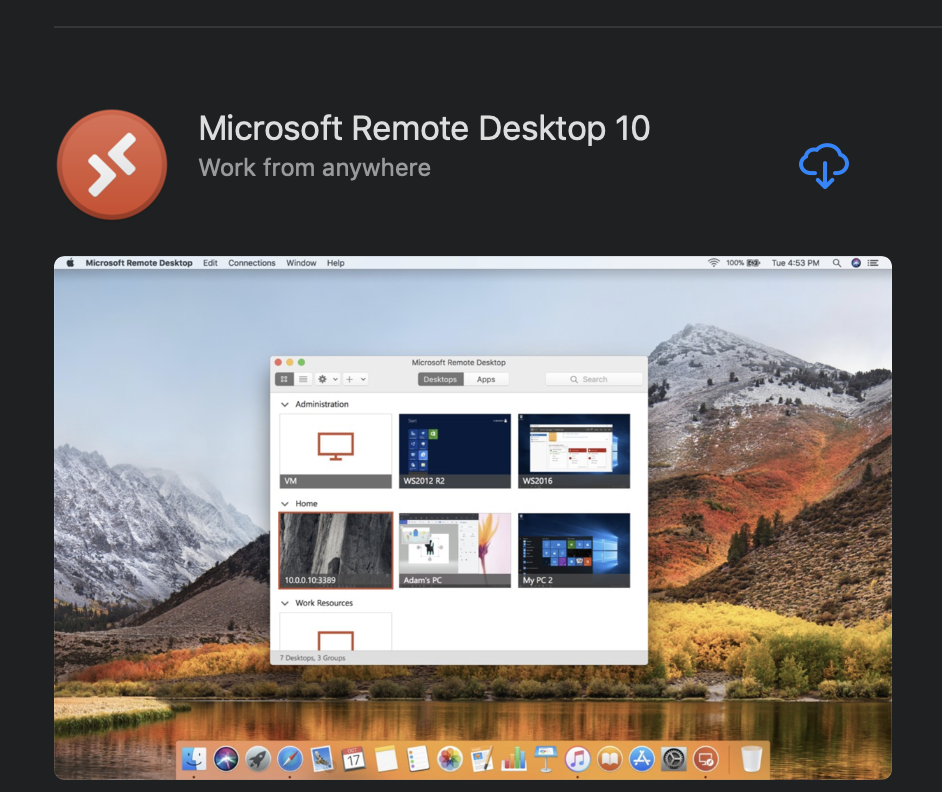This screenshot has height=792, width=942.
Task: Select the 10.0.0.10:3389 desktop thumbnail
Action: (x=336, y=550)
